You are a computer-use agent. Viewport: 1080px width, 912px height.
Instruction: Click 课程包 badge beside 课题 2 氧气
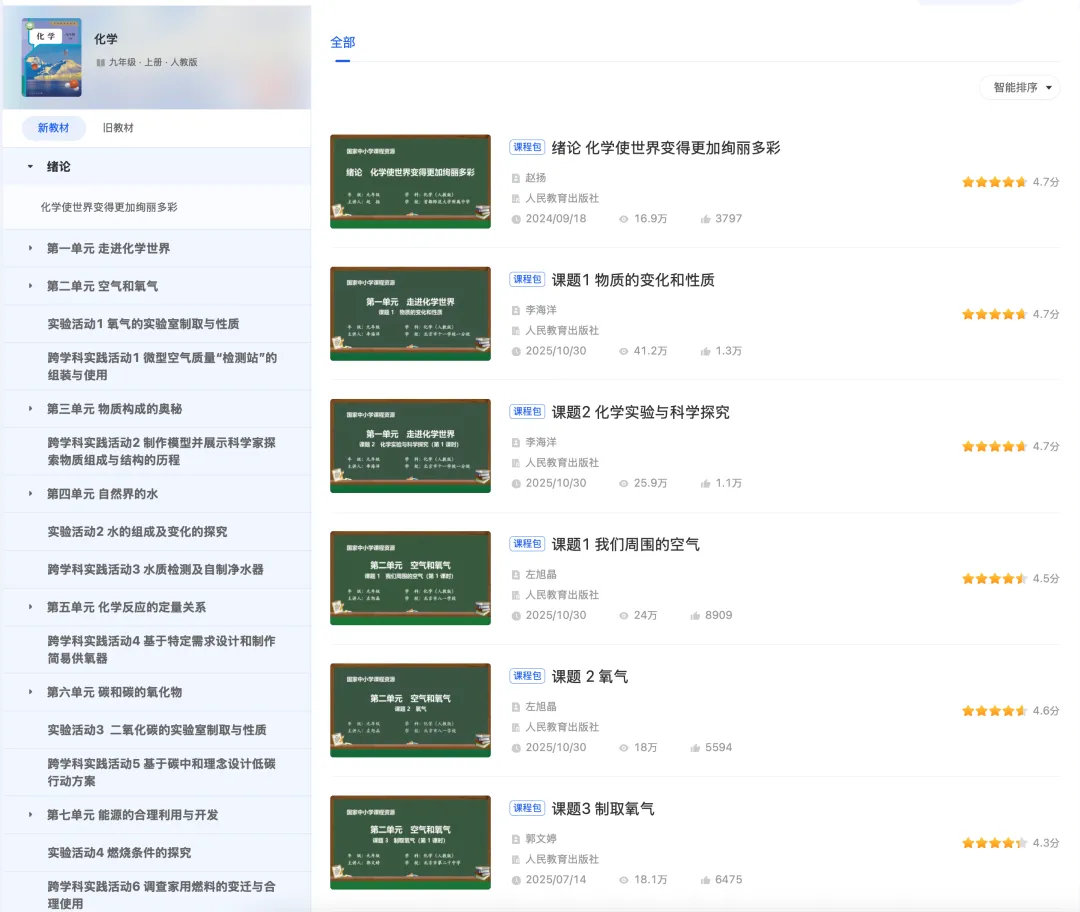tap(527, 676)
